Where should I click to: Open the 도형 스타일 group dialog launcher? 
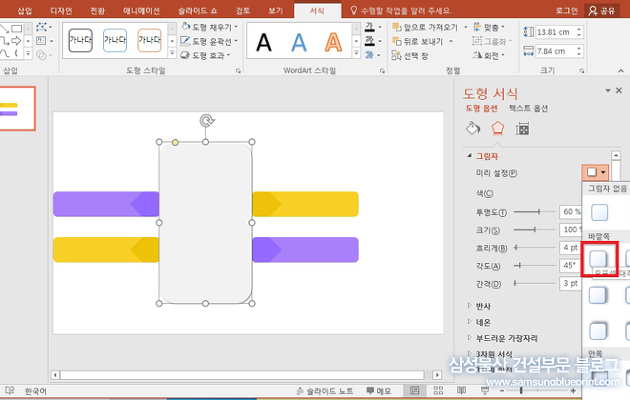coord(238,71)
